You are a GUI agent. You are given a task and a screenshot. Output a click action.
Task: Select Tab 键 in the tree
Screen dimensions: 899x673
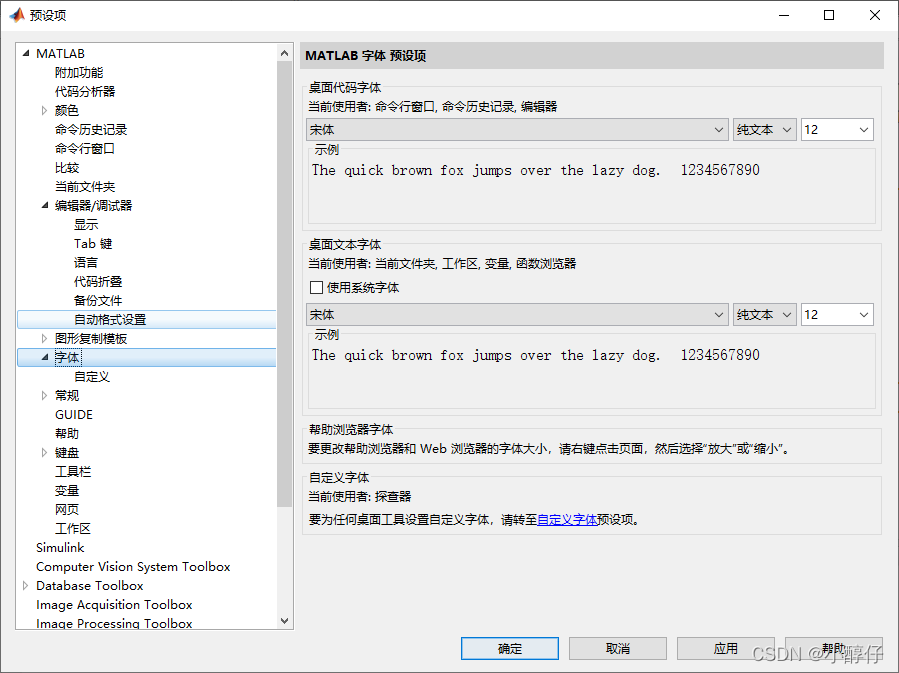[x=93, y=244]
